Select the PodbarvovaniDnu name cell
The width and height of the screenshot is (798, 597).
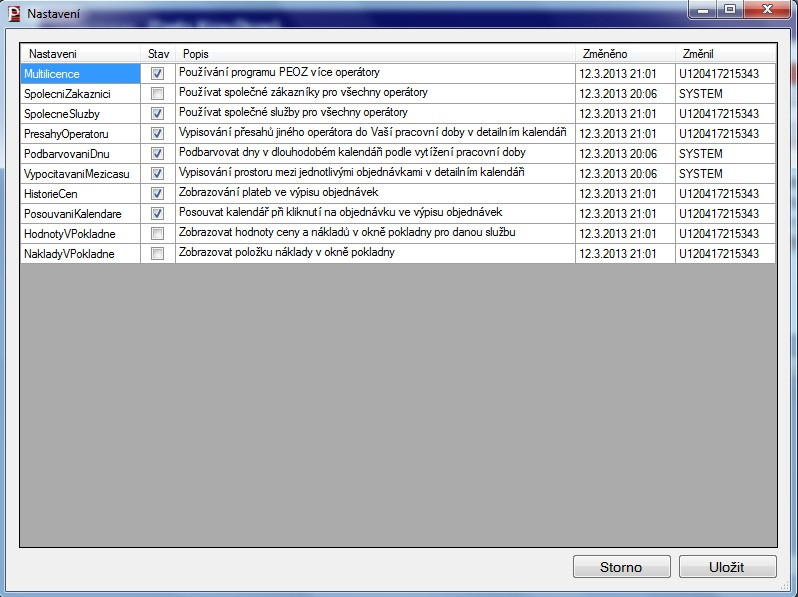tap(80, 154)
